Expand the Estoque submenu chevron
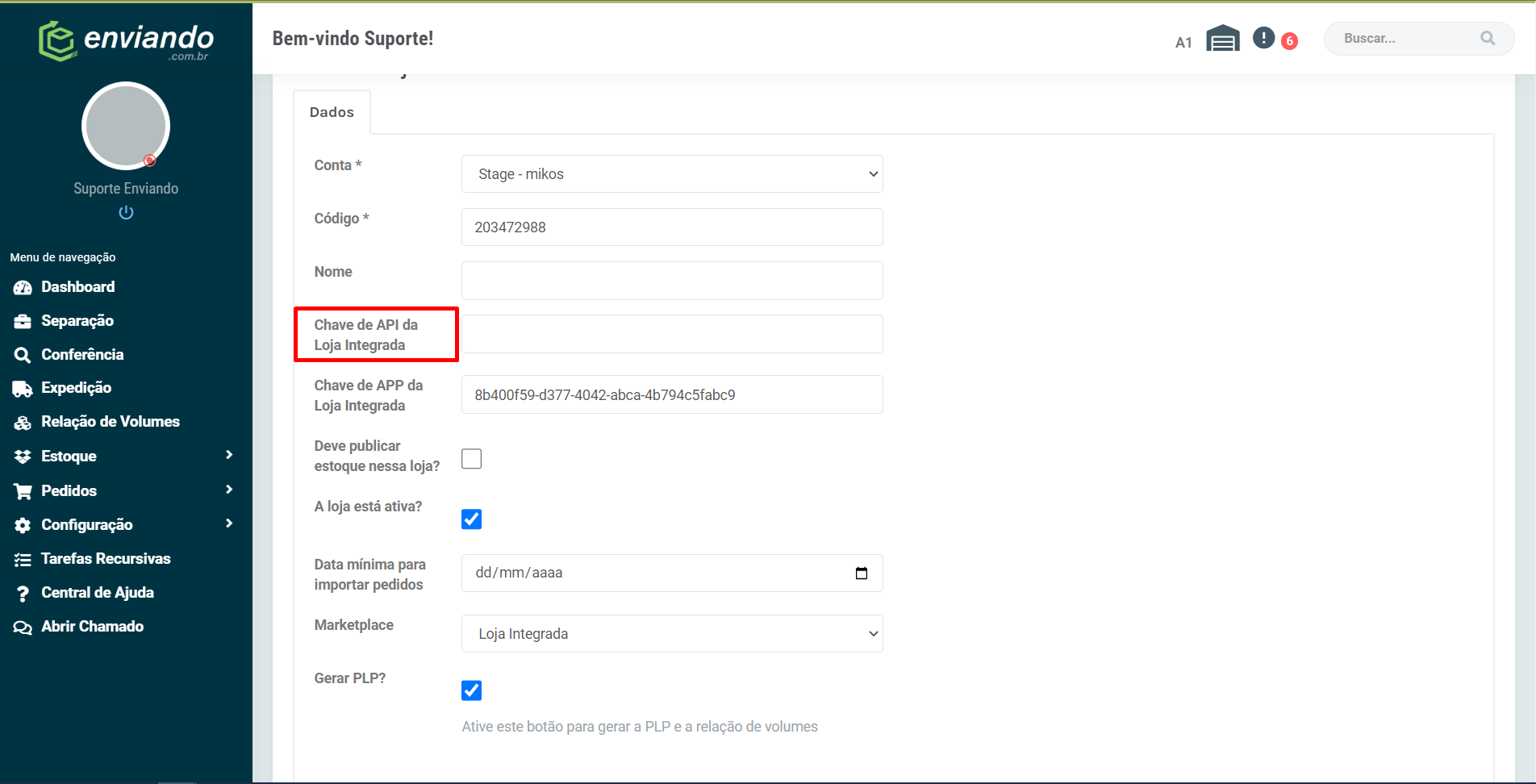The width and height of the screenshot is (1536, 784). click(229, 455)
